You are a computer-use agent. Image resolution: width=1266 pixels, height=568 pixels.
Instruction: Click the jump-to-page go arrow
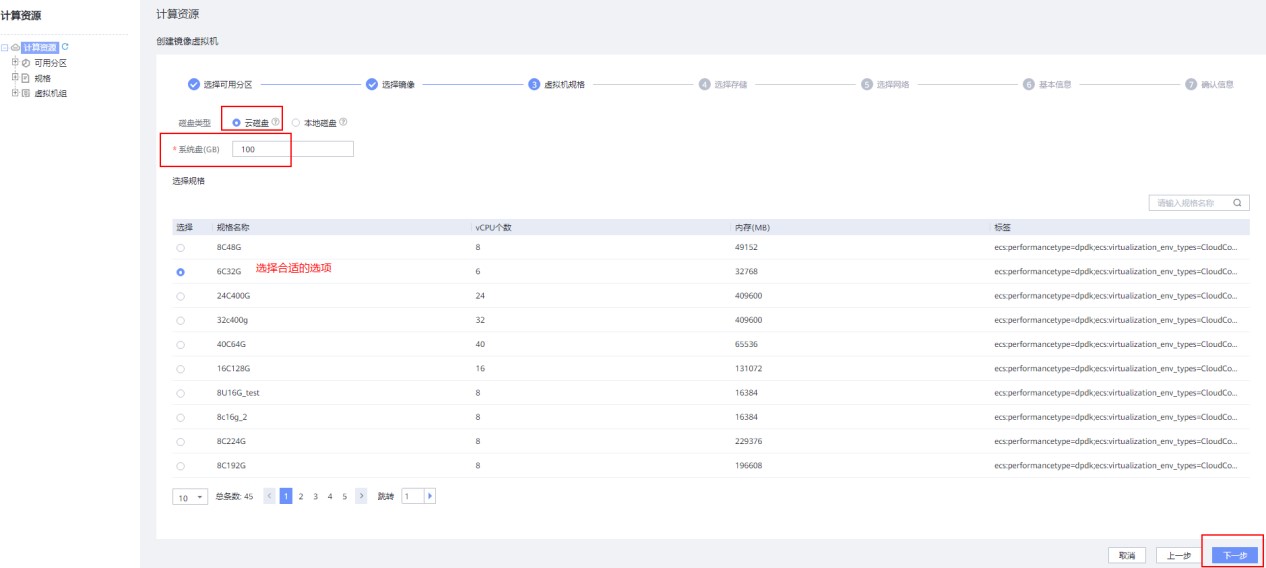pos(431,496)
